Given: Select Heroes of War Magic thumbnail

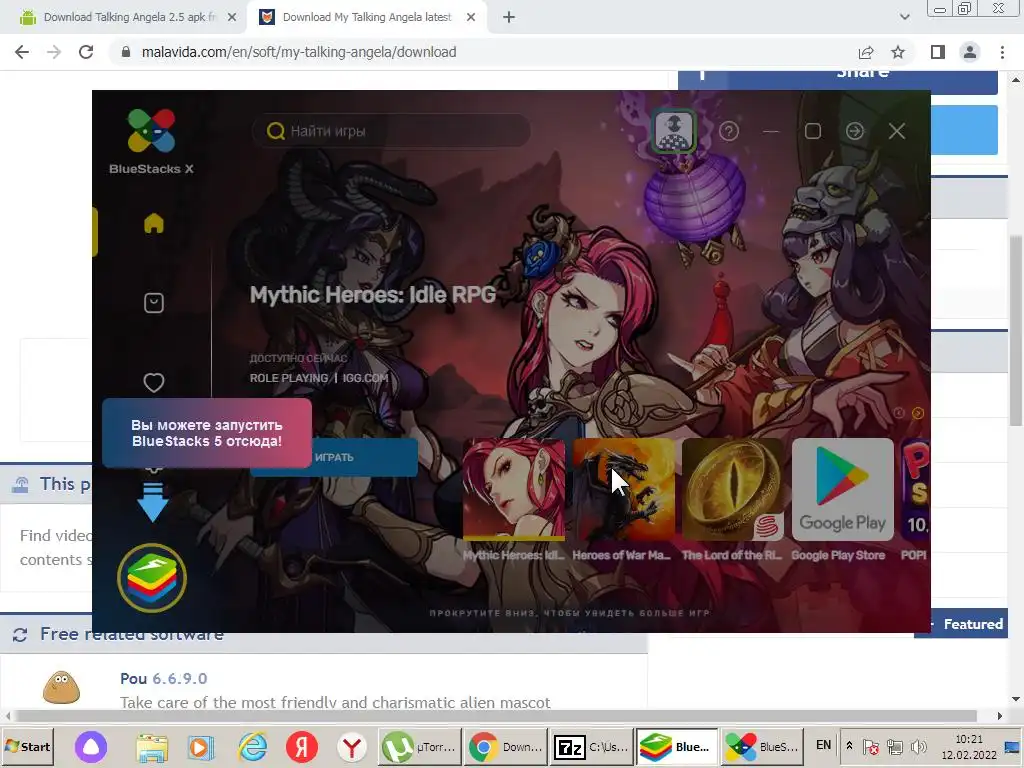Looking at the screenshot, I should (x=623, y=489).
